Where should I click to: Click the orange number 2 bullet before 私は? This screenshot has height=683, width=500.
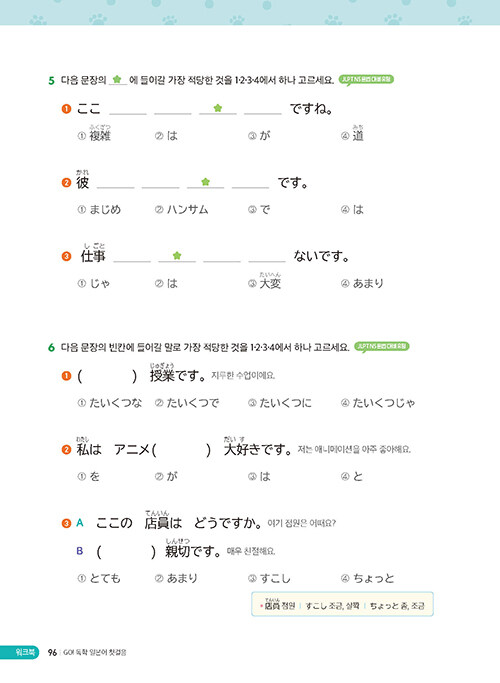click(x=66, y=449)
